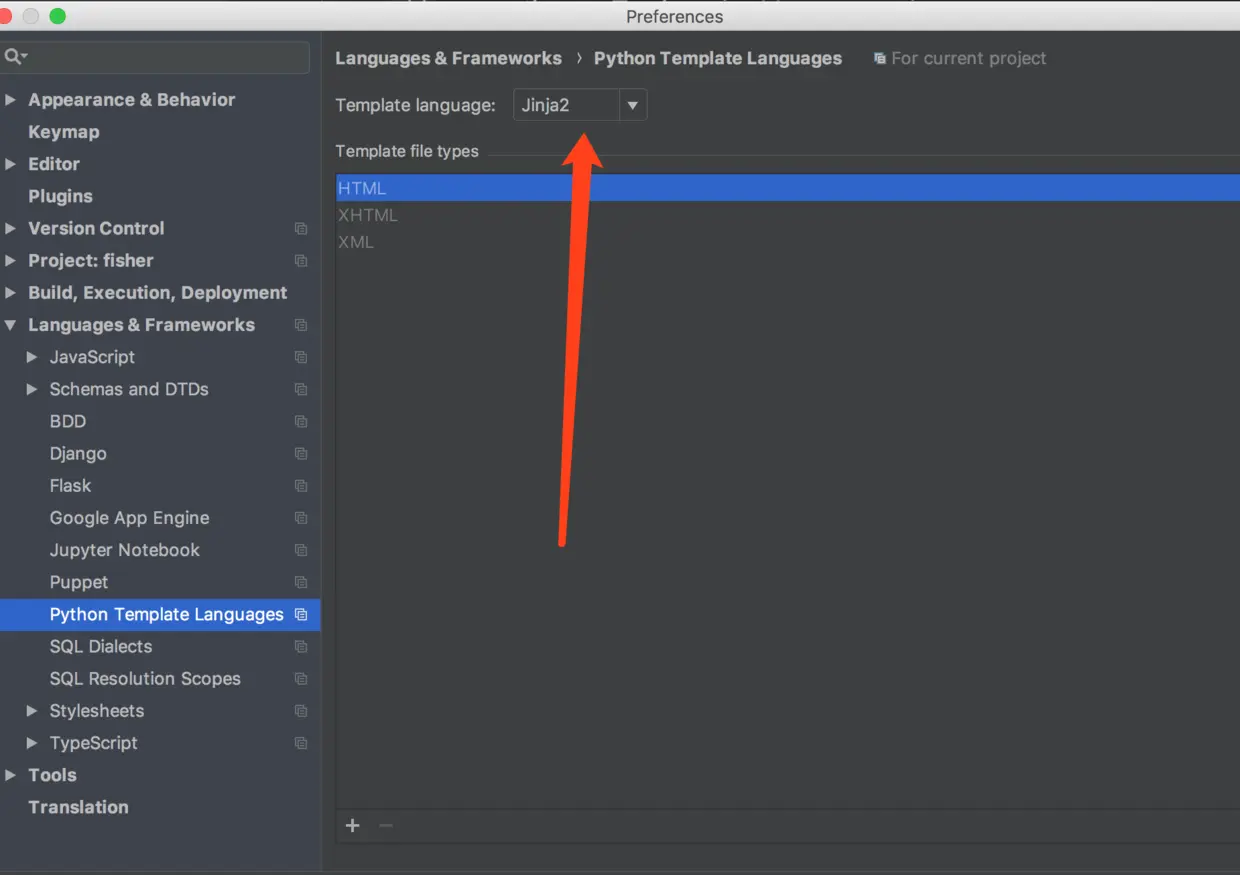Expand the Version Control section arrow
The height and width of the screenshot is (875, 1240).
pos(10,228)
